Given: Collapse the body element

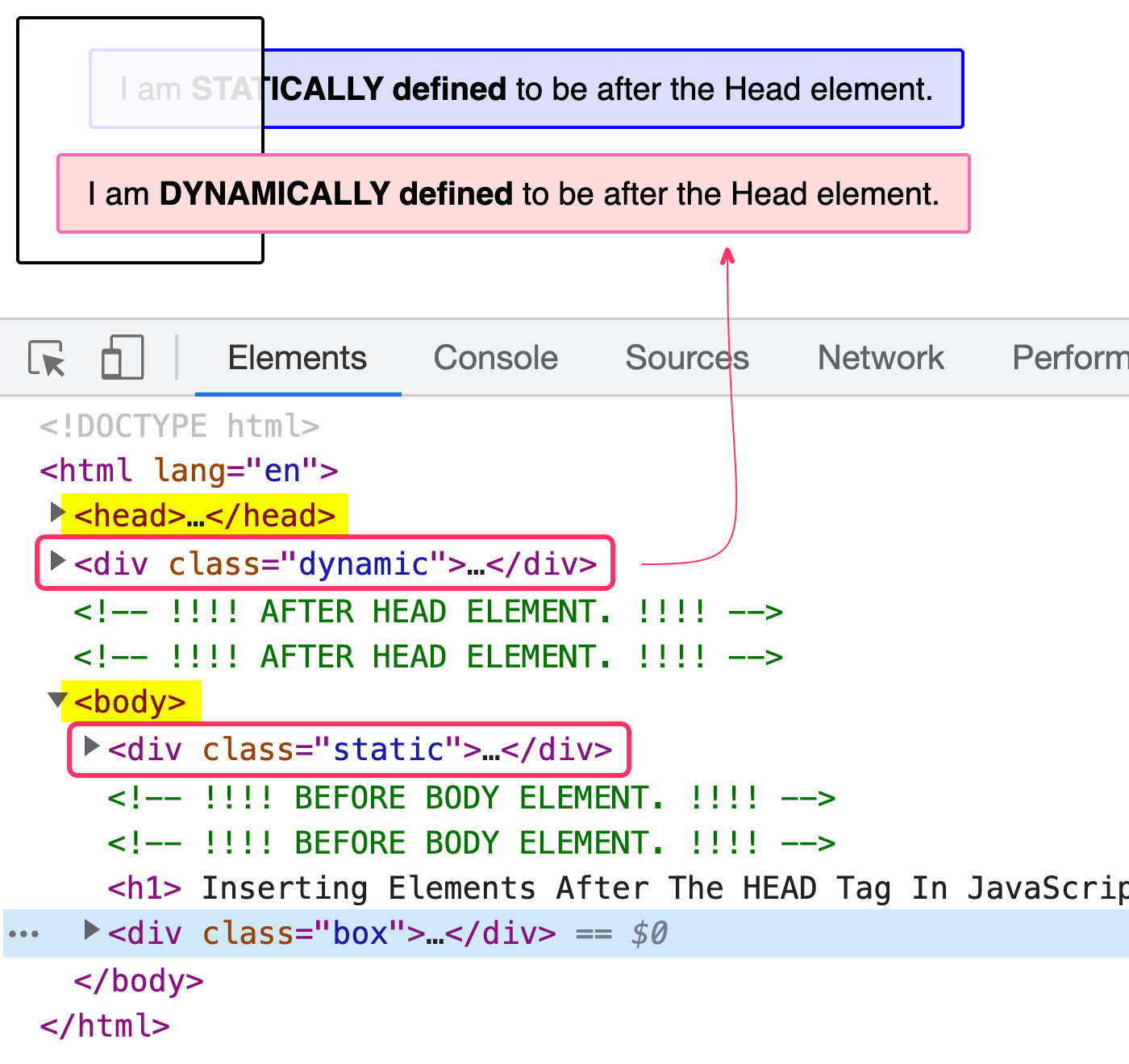Looking at the screenshot, I should 56,699.
